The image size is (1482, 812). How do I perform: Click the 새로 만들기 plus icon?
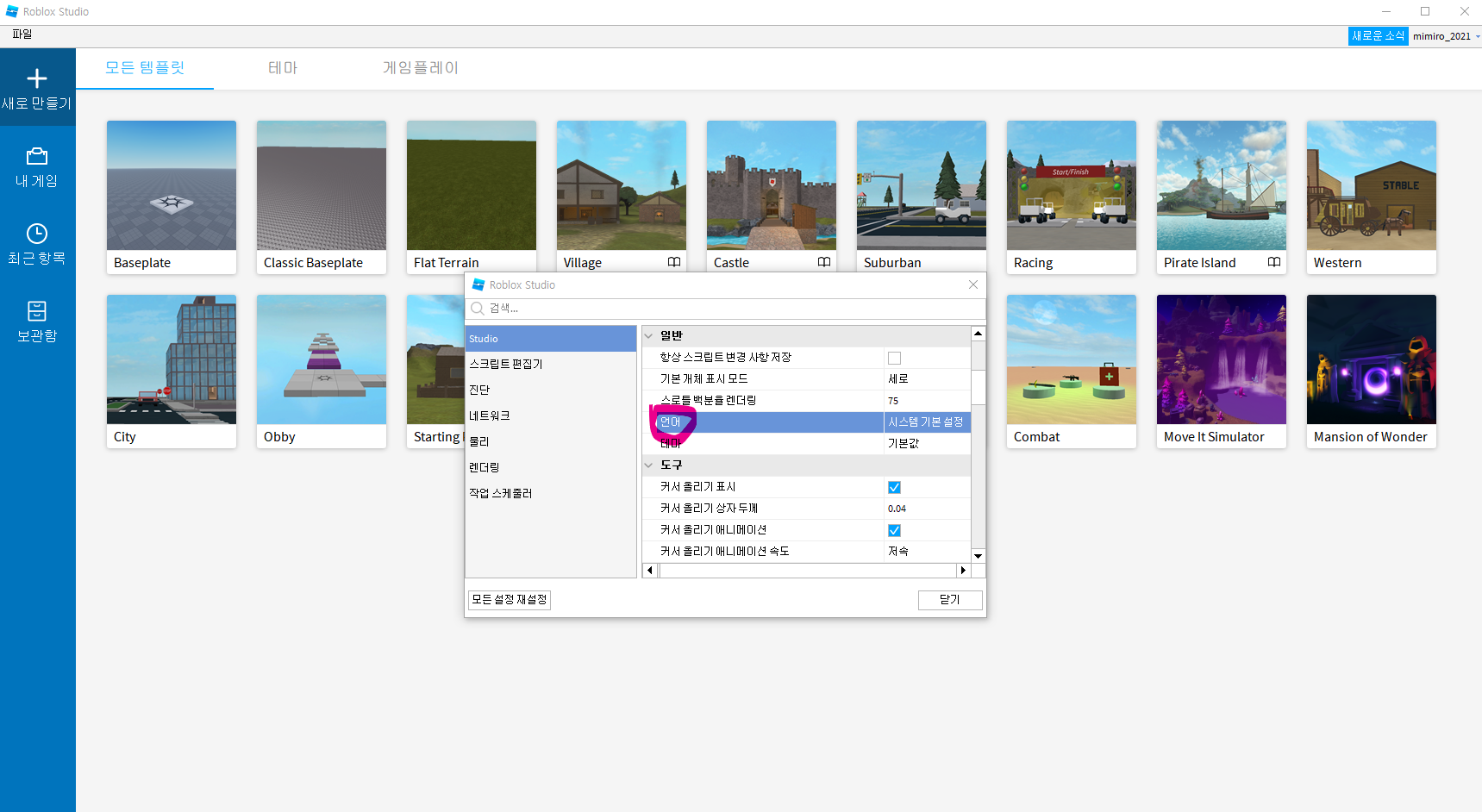(37, 78)
